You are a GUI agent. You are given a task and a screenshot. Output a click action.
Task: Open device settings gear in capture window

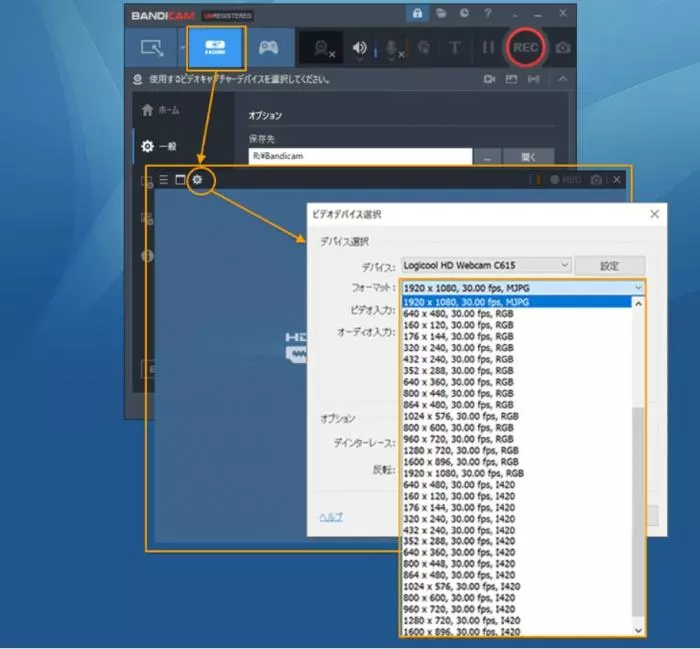(x=197, y=179)
